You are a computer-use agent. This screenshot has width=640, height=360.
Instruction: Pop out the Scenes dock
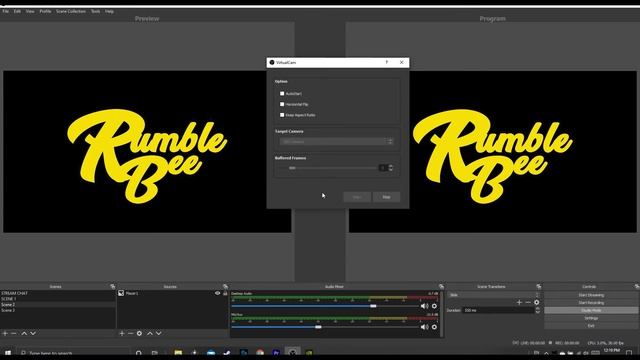point(113,287)
